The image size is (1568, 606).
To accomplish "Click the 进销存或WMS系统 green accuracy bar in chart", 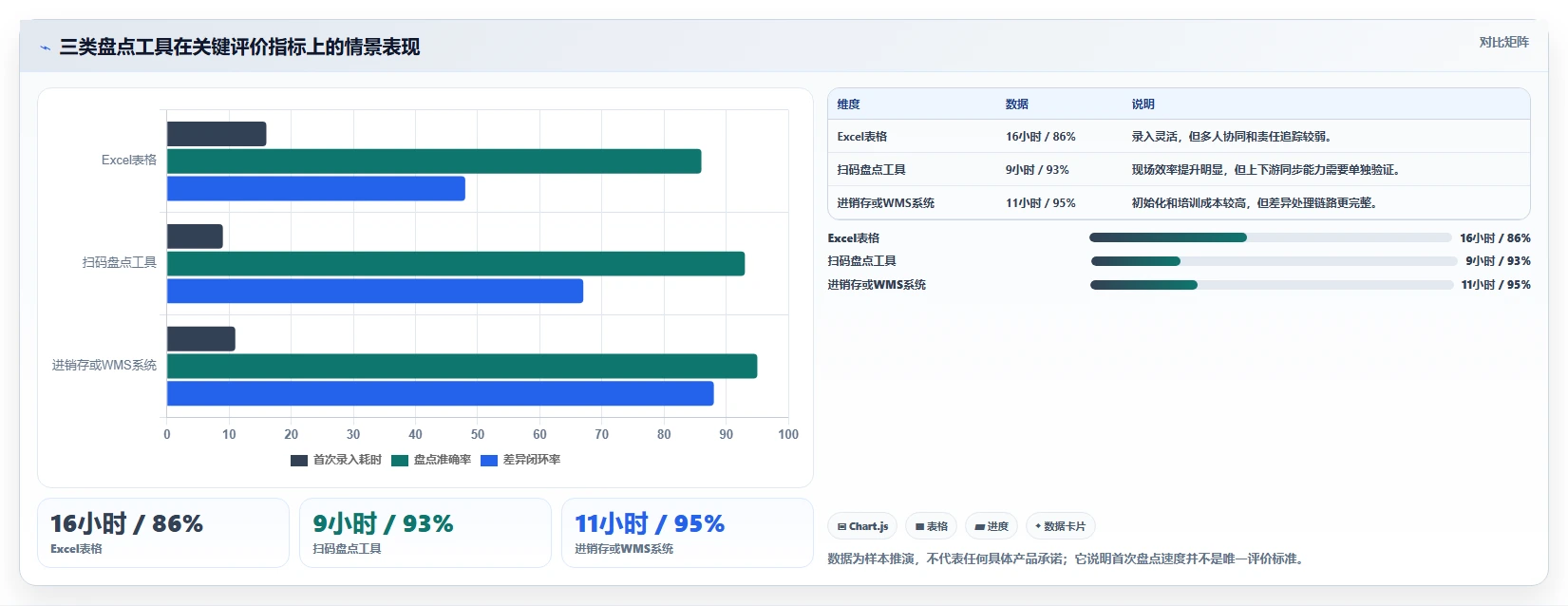I will 463,367.
